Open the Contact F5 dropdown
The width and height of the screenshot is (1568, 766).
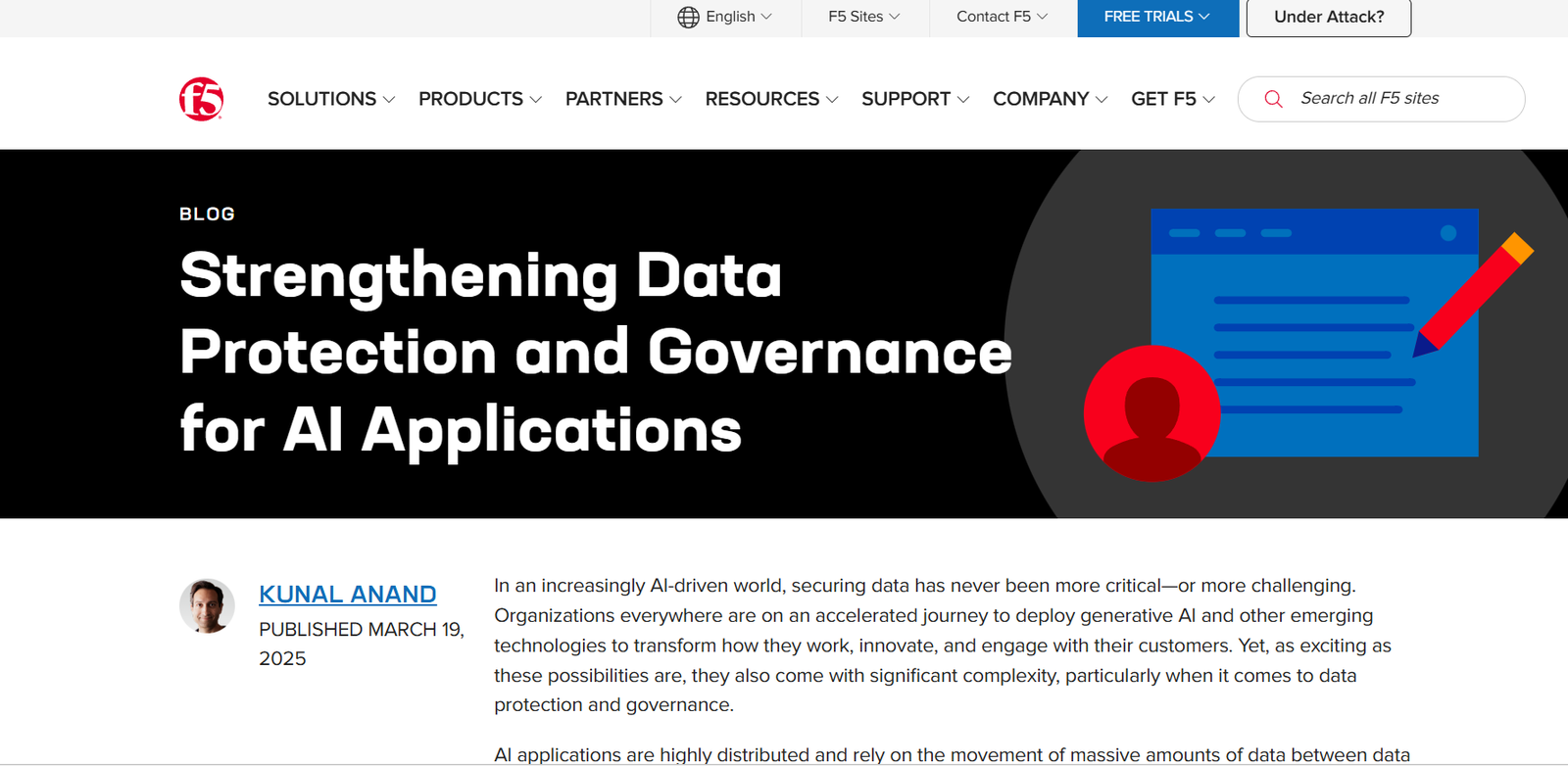(x=1002, y=17)
